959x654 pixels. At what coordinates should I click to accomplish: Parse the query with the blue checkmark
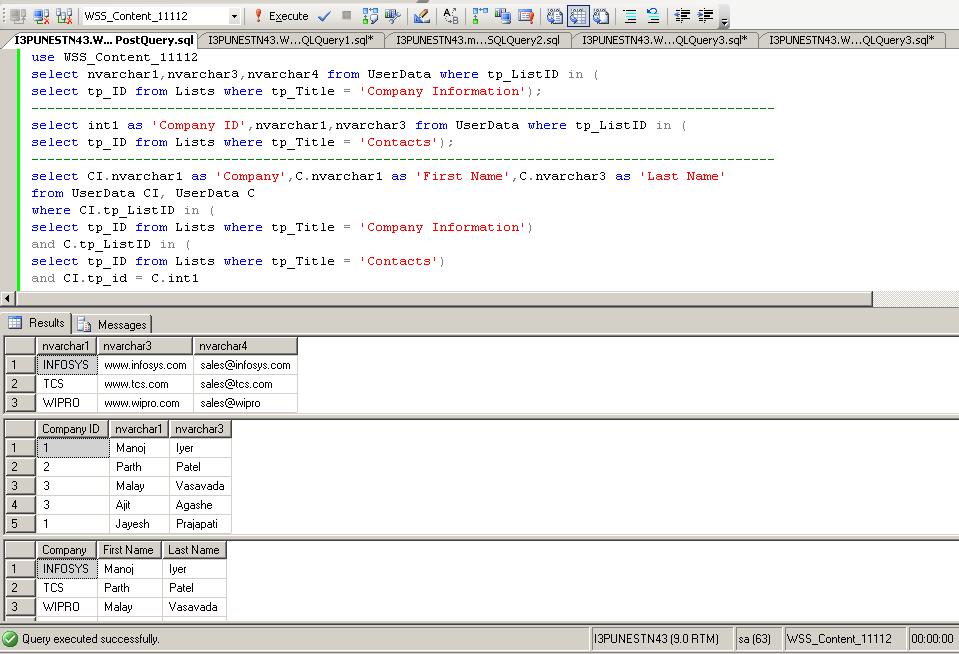click(x=325, y=16)
